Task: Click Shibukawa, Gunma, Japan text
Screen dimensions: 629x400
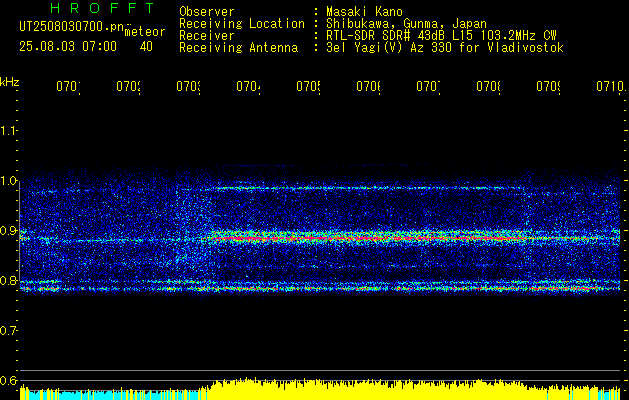Action: [406, 24]
